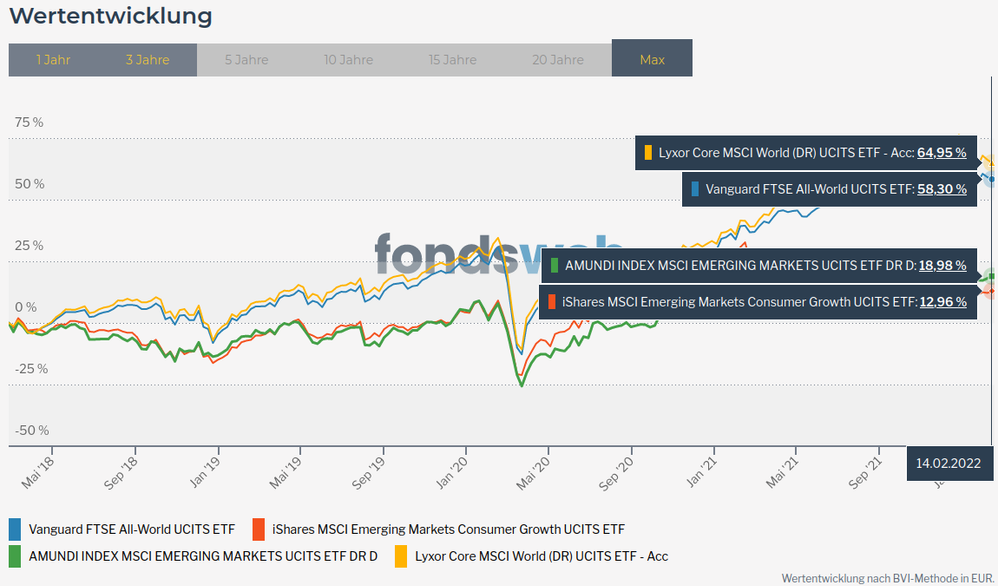Select the 1 Jahr time range
The height and width of the screenshot is (586, 998).
(x=53, y=60)
